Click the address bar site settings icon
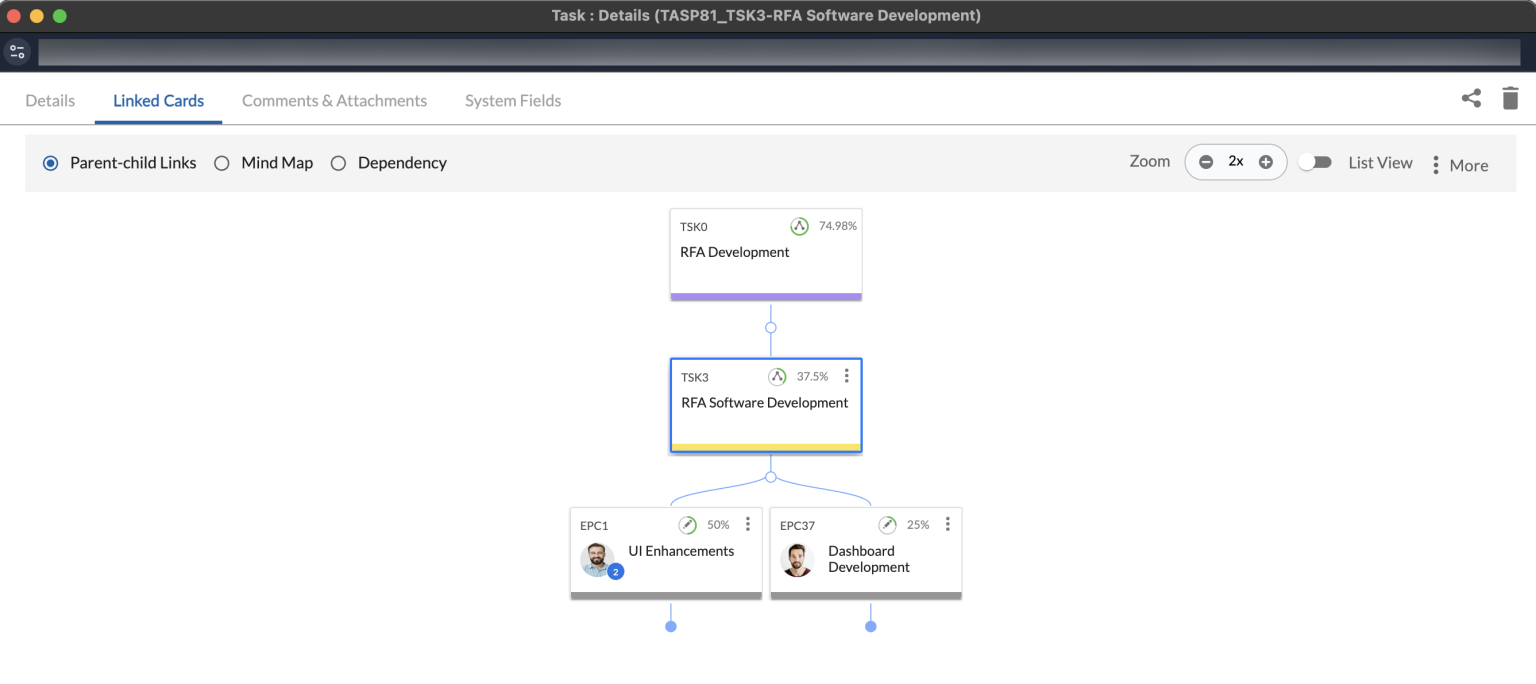Viewport: 1536px width, 684px height. pyautogui.click(x=17, y=51)
